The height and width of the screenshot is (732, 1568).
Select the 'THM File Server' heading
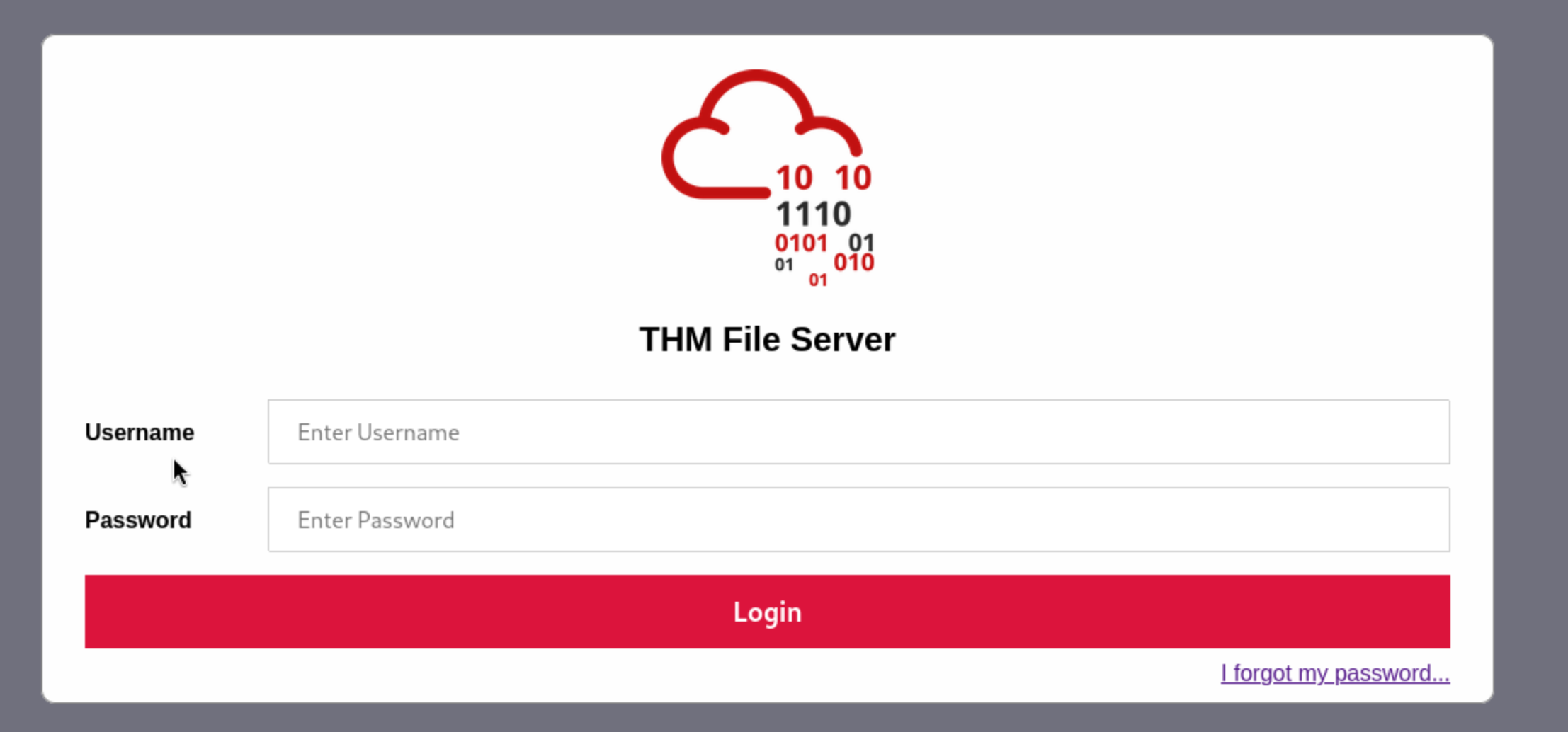pos(767,340)
